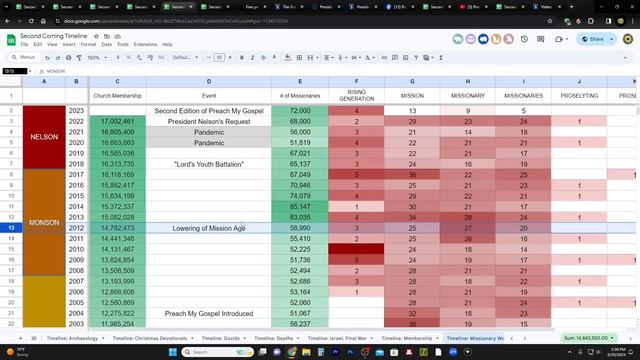
Task: Open the Help menu
Action: pyautogui.click(x=167, y=44)
